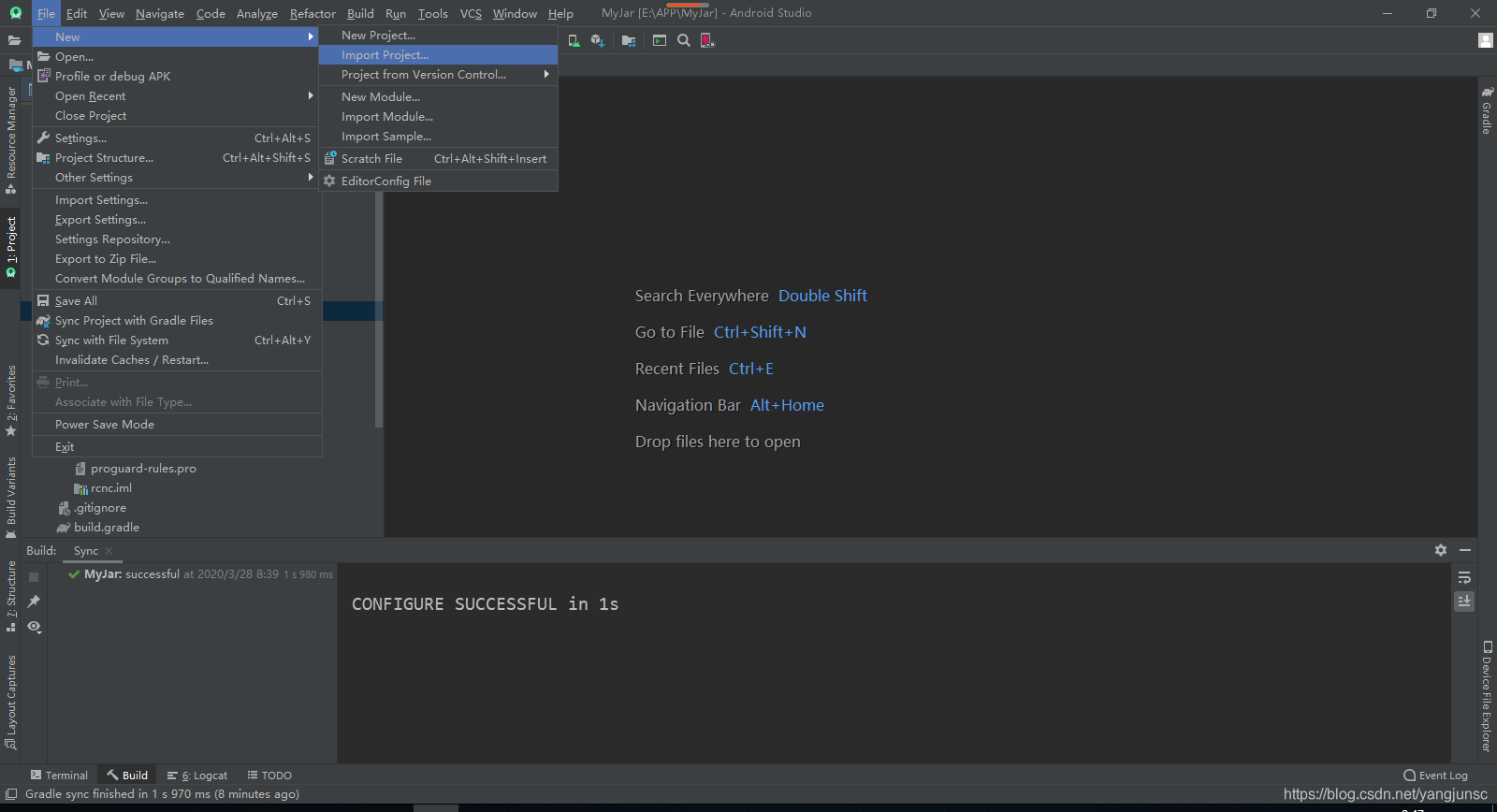
Task: Open Project Structure toolbar icon
Action: 629,40
